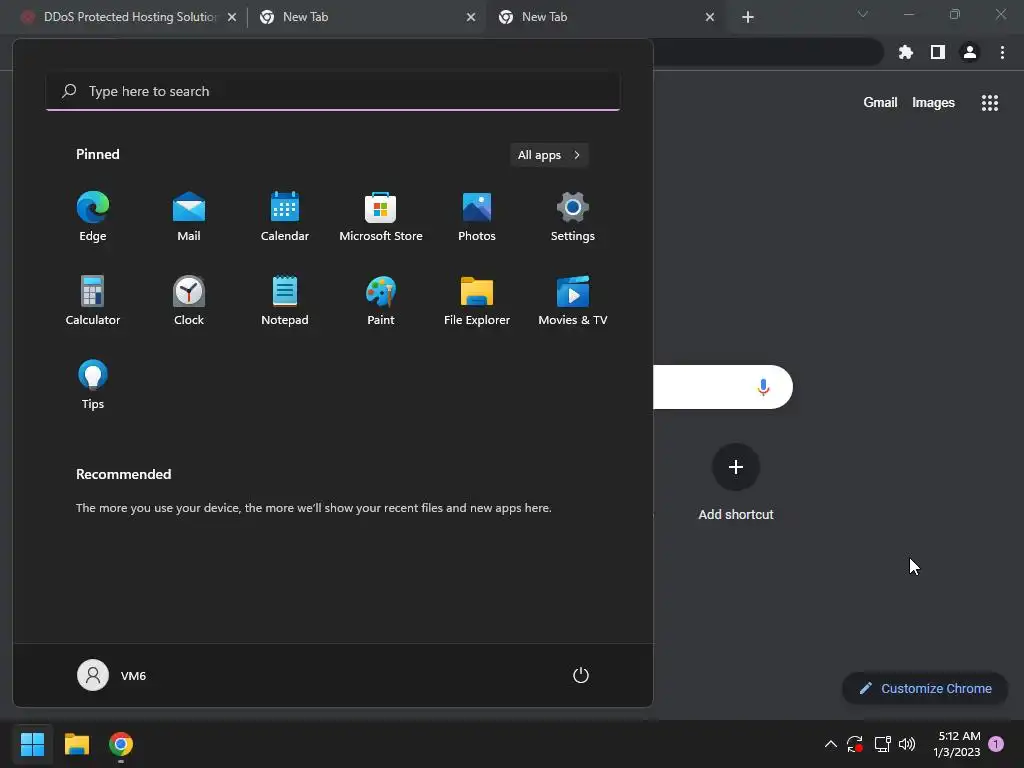Open the Calendar app

[x=285, y=216]
